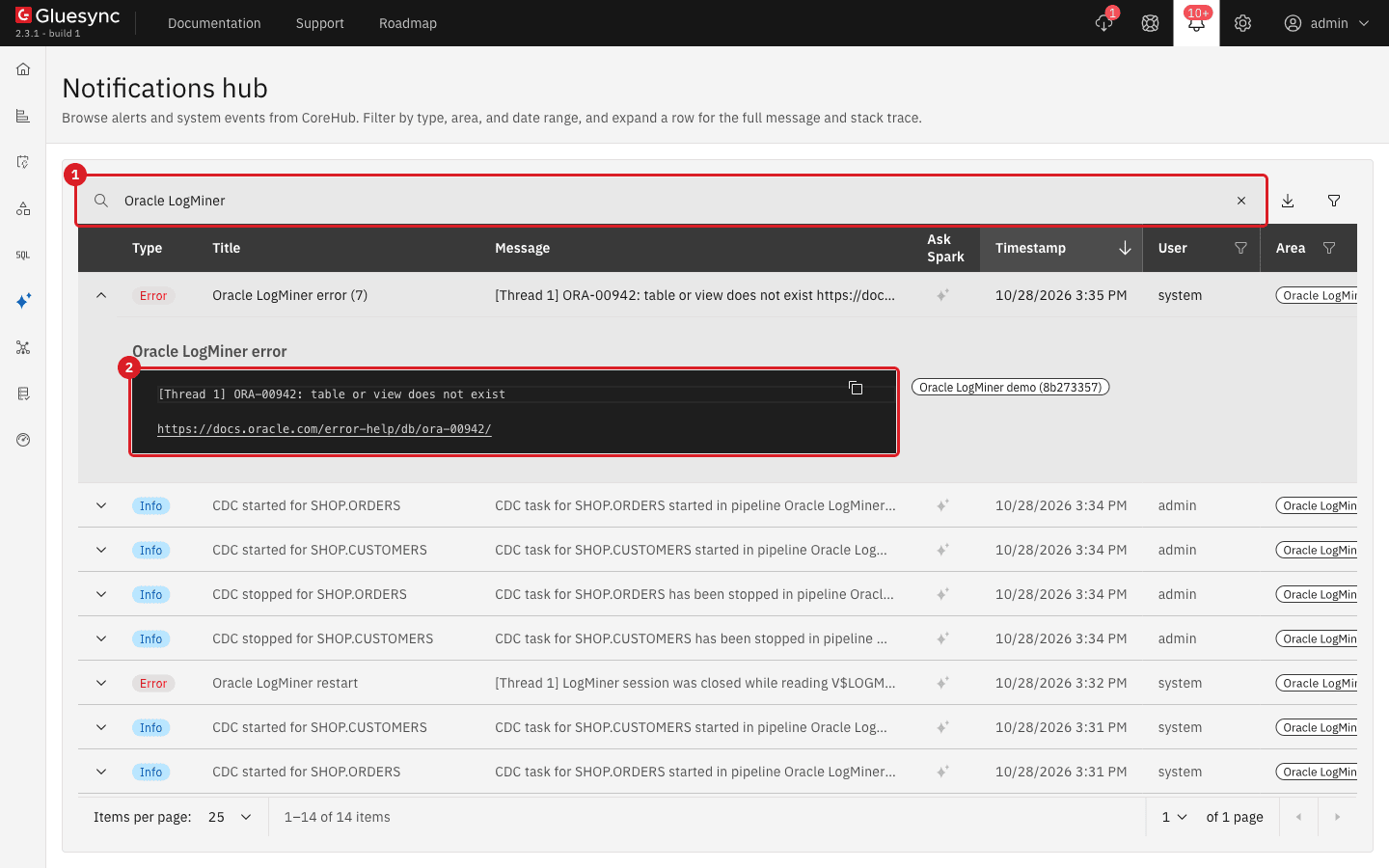The image size is (1389, 868).
Task: Expand the CDC stopped for SHOP.ORDERS row
Action: pos(101,594)
